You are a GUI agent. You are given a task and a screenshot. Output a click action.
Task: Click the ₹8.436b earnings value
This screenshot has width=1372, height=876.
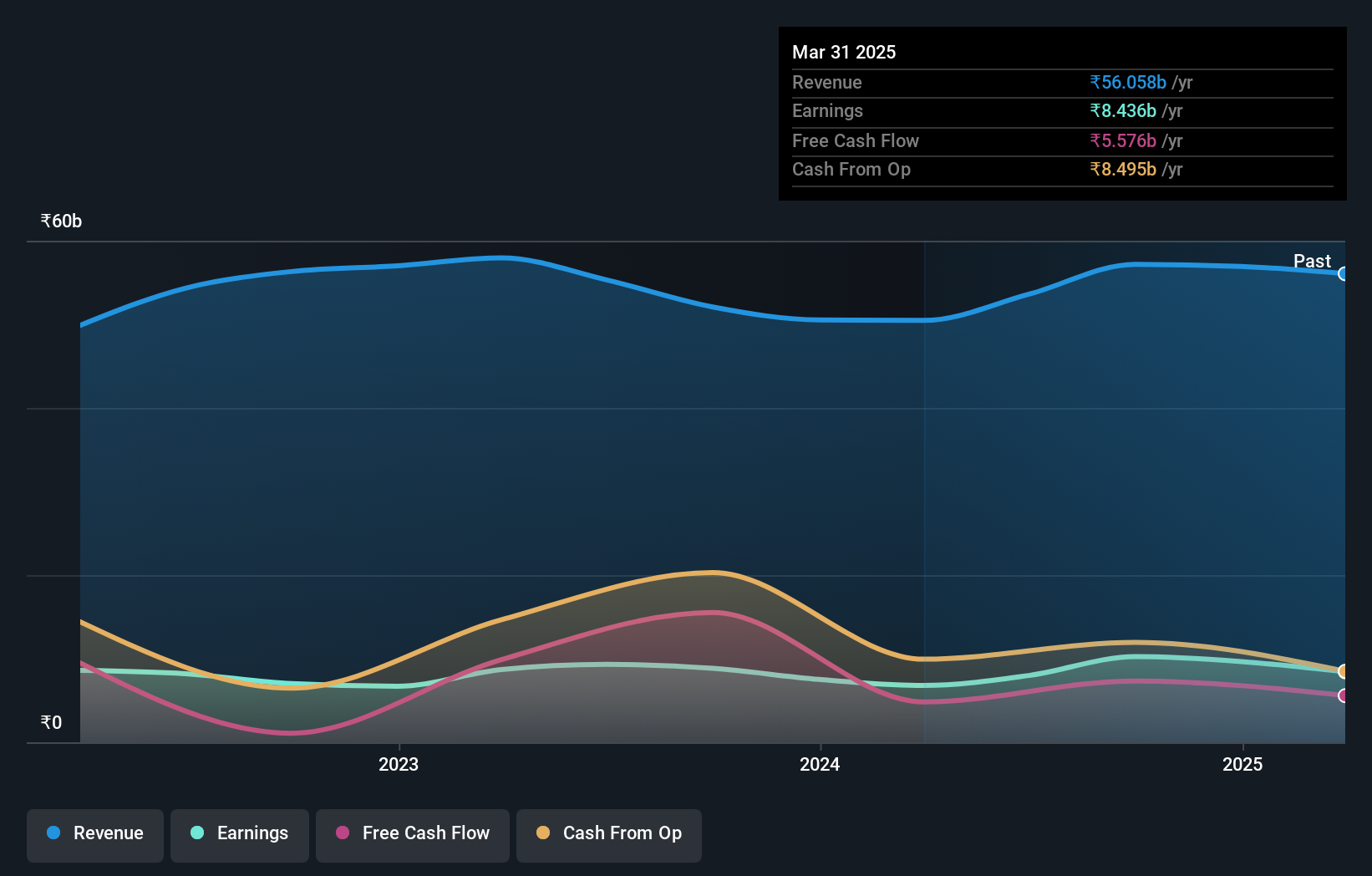click(1123, 110)
